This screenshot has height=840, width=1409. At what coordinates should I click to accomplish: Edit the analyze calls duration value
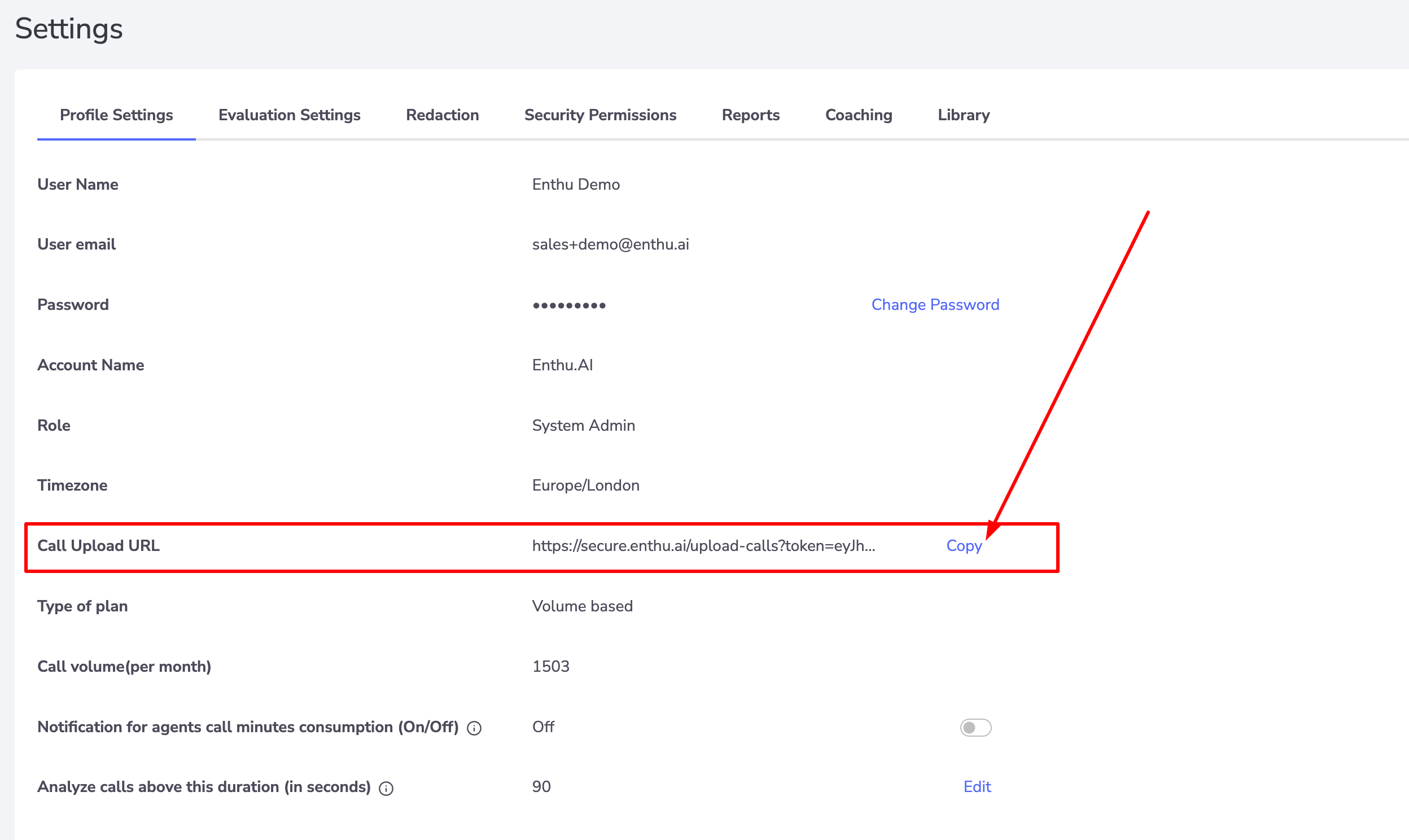click(x=977, y=787)
